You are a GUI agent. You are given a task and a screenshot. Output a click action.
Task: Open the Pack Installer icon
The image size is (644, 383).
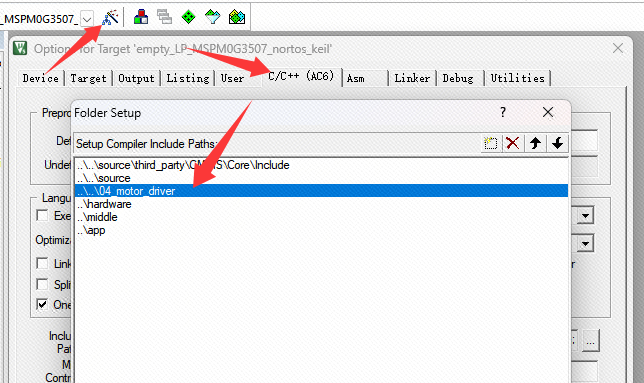coord(237,17)
